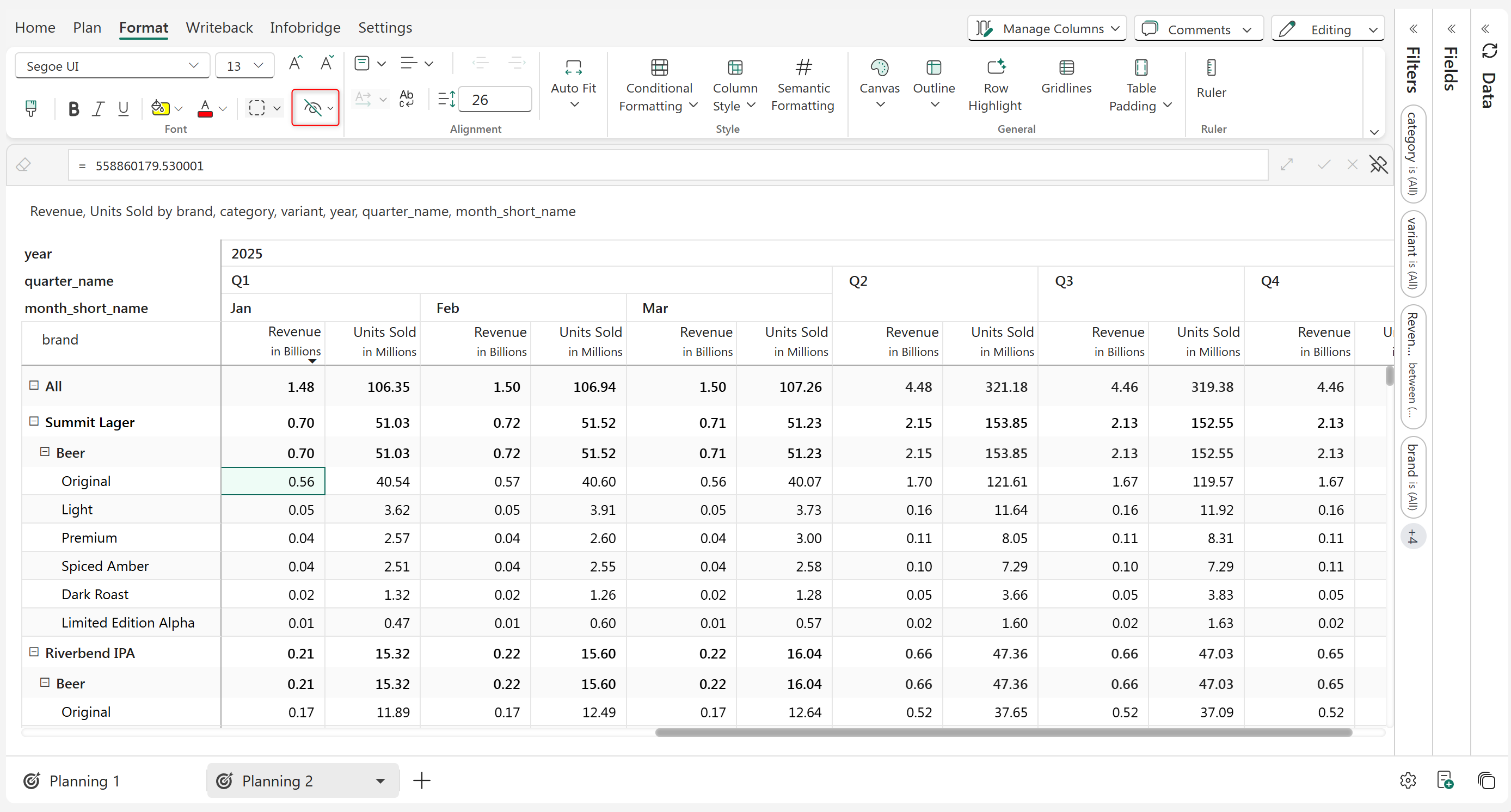
Task: Click the Auto Fit icon
Action: [573, 67]
